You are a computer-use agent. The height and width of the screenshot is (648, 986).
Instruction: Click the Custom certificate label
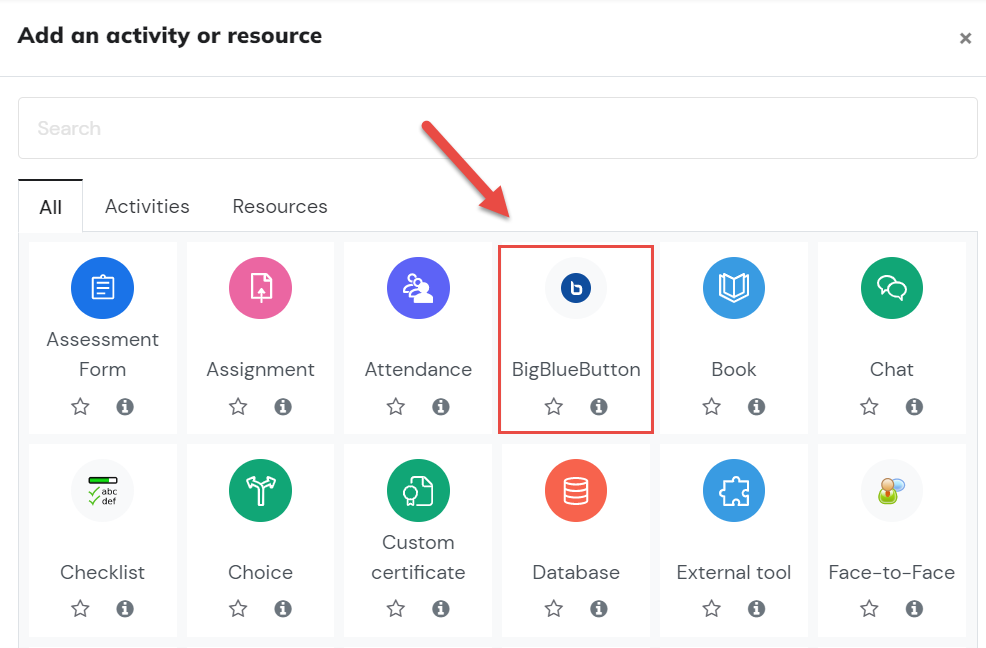[x=418, y=557]
